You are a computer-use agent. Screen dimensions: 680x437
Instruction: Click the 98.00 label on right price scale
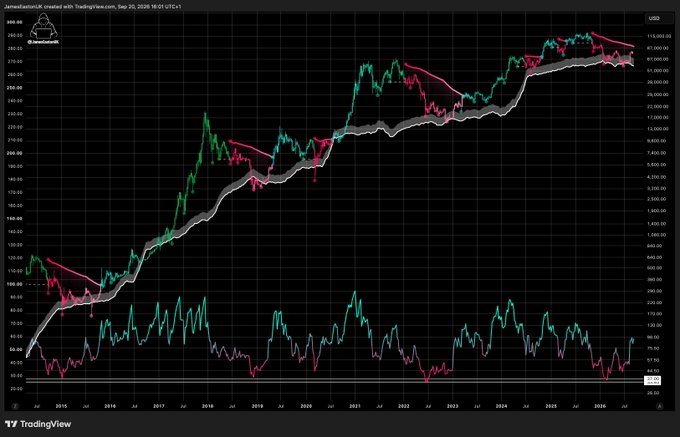click(x=653, y=337)
